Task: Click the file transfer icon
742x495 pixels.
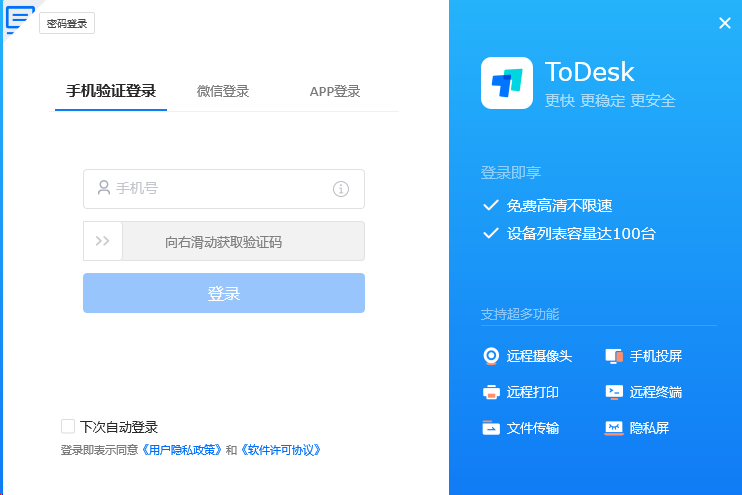Action: [491, 428]
